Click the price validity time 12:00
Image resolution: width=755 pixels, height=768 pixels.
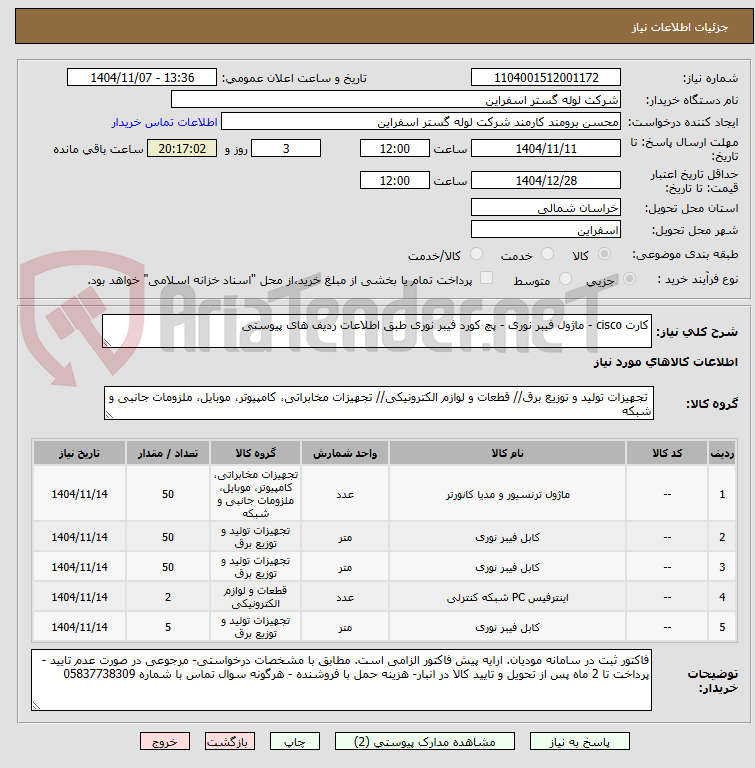[x=394, y=180]
